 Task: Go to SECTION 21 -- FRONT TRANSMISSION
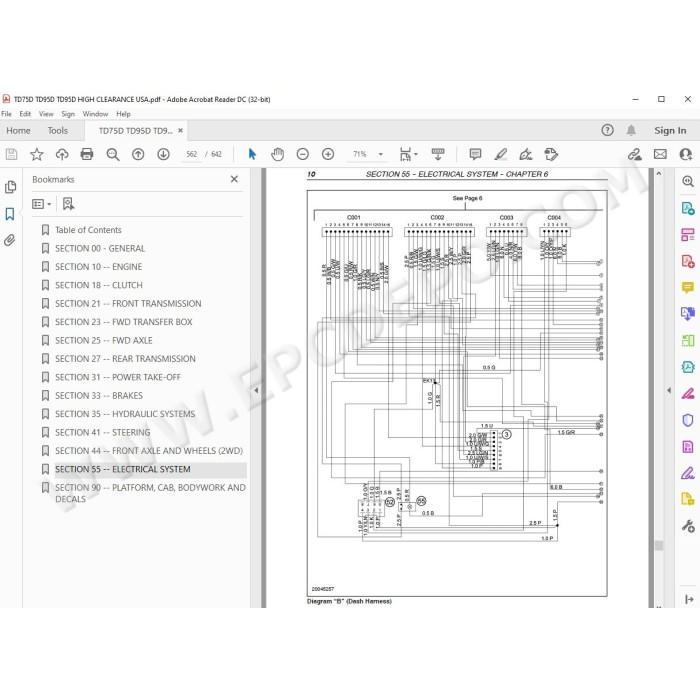pos(128,304)
